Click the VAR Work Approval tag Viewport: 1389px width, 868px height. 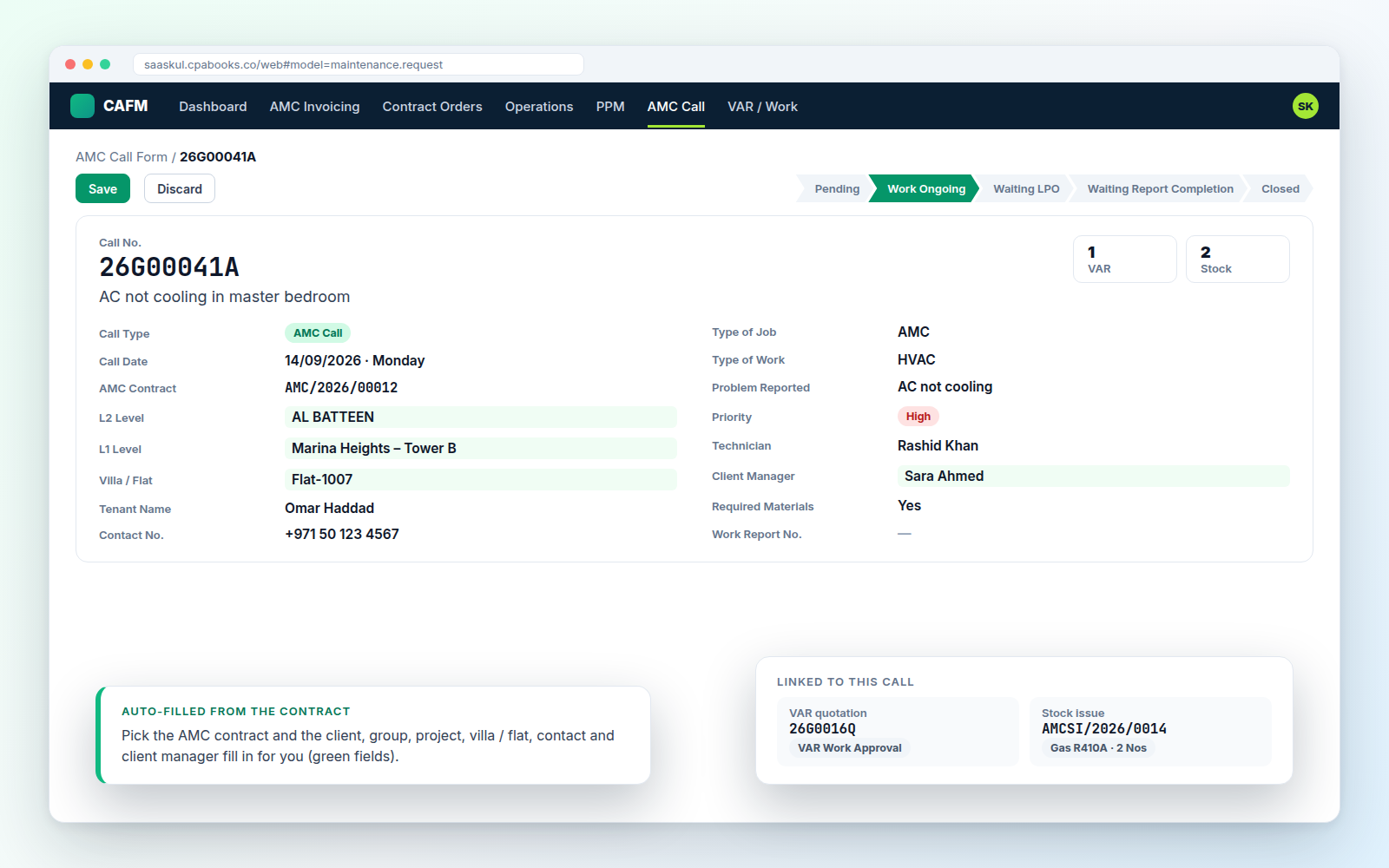(x=850, y=747)
